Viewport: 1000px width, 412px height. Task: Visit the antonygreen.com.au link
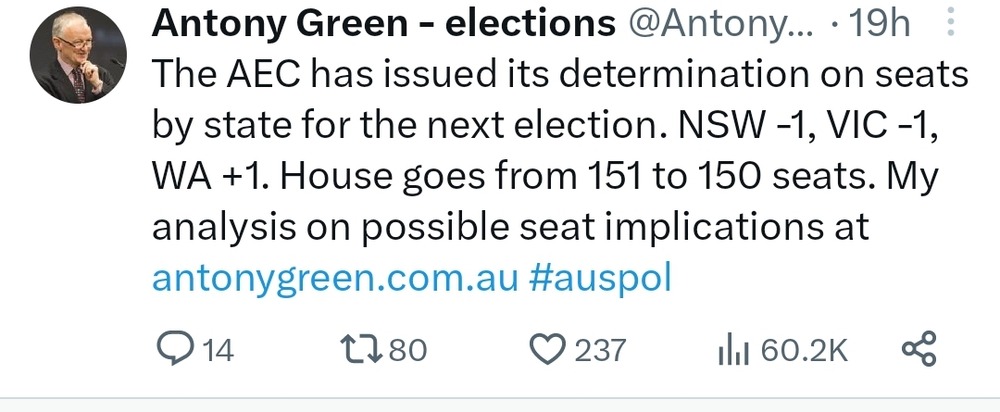click(333, 277)
